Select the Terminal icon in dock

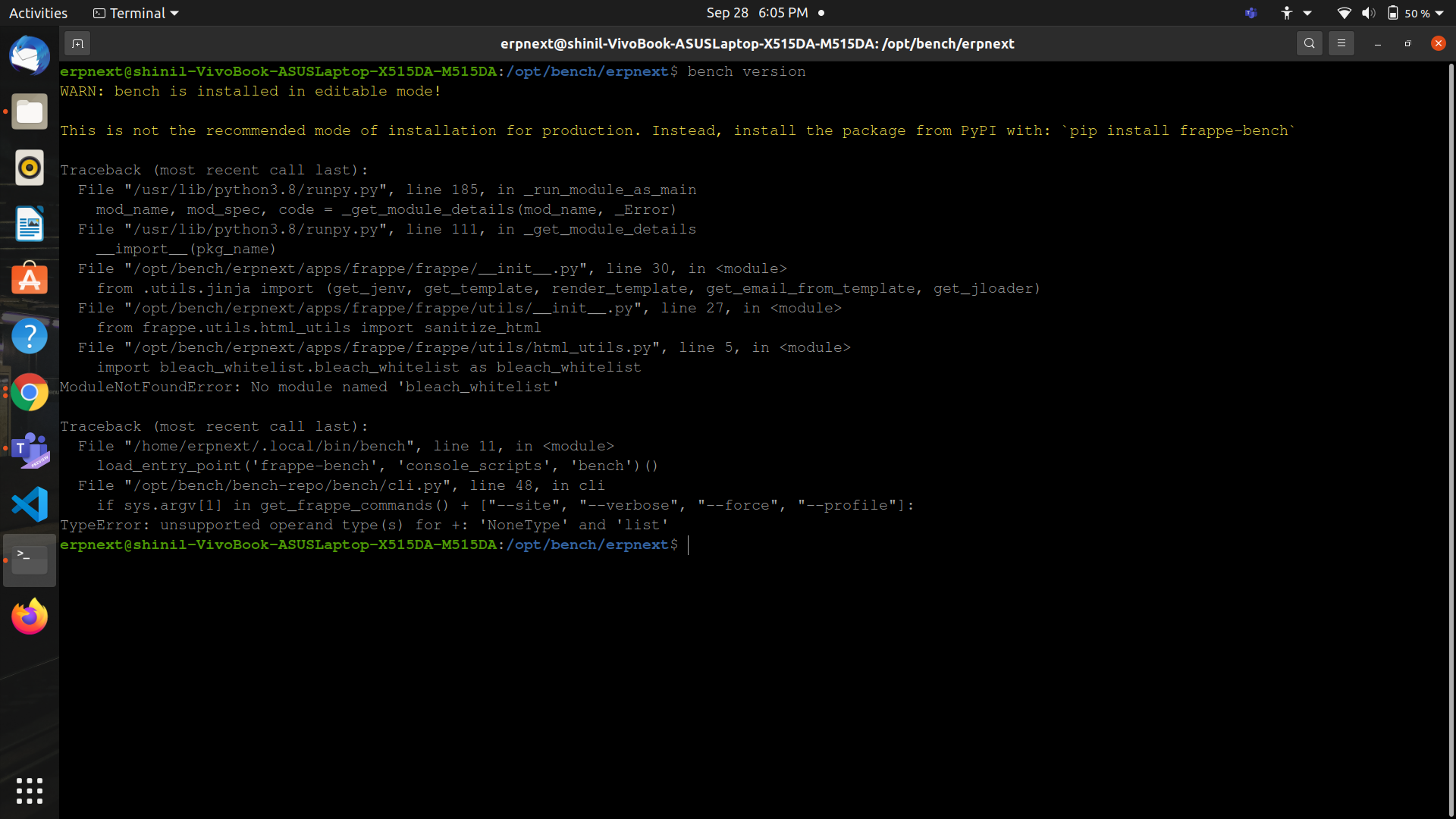pos(30,560)
